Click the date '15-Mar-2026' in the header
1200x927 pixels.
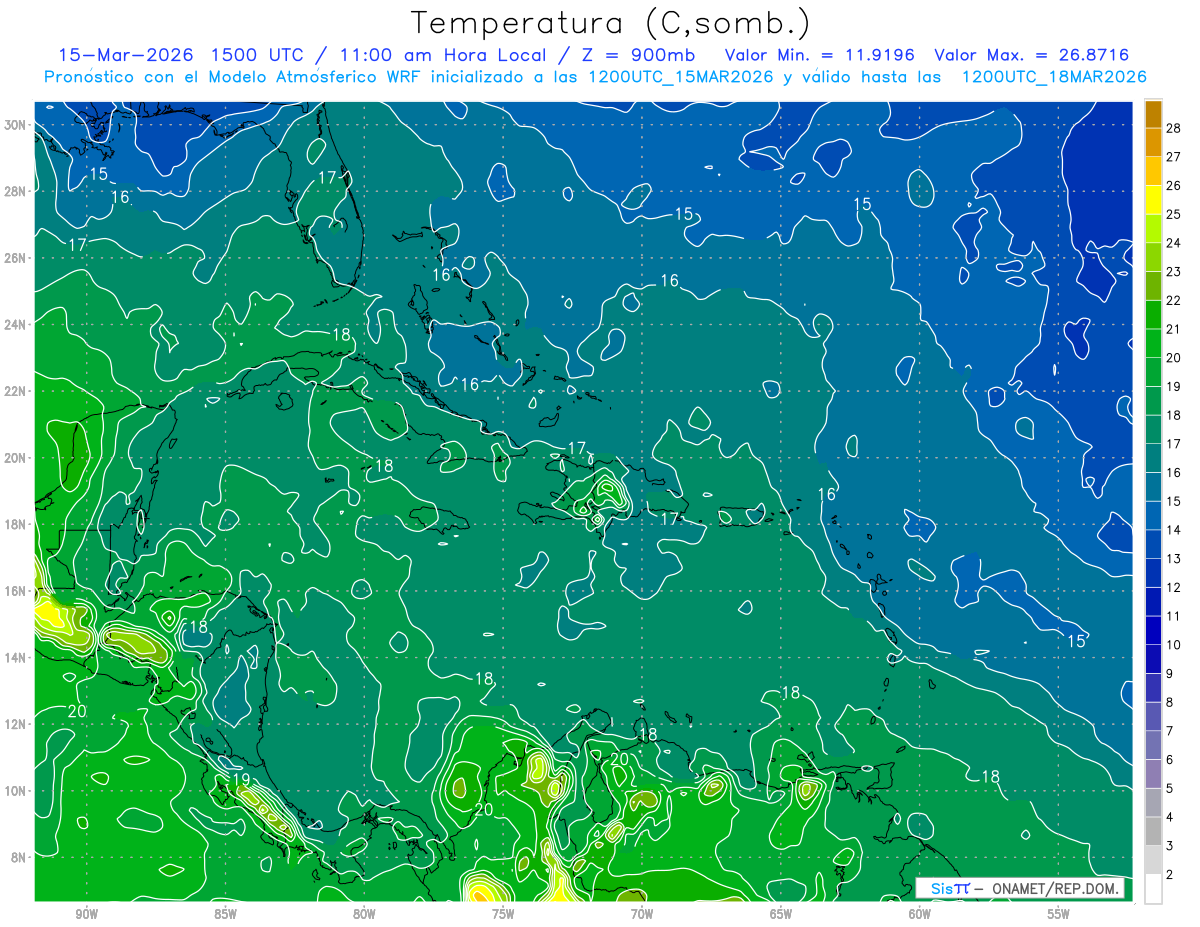[125, 55]
